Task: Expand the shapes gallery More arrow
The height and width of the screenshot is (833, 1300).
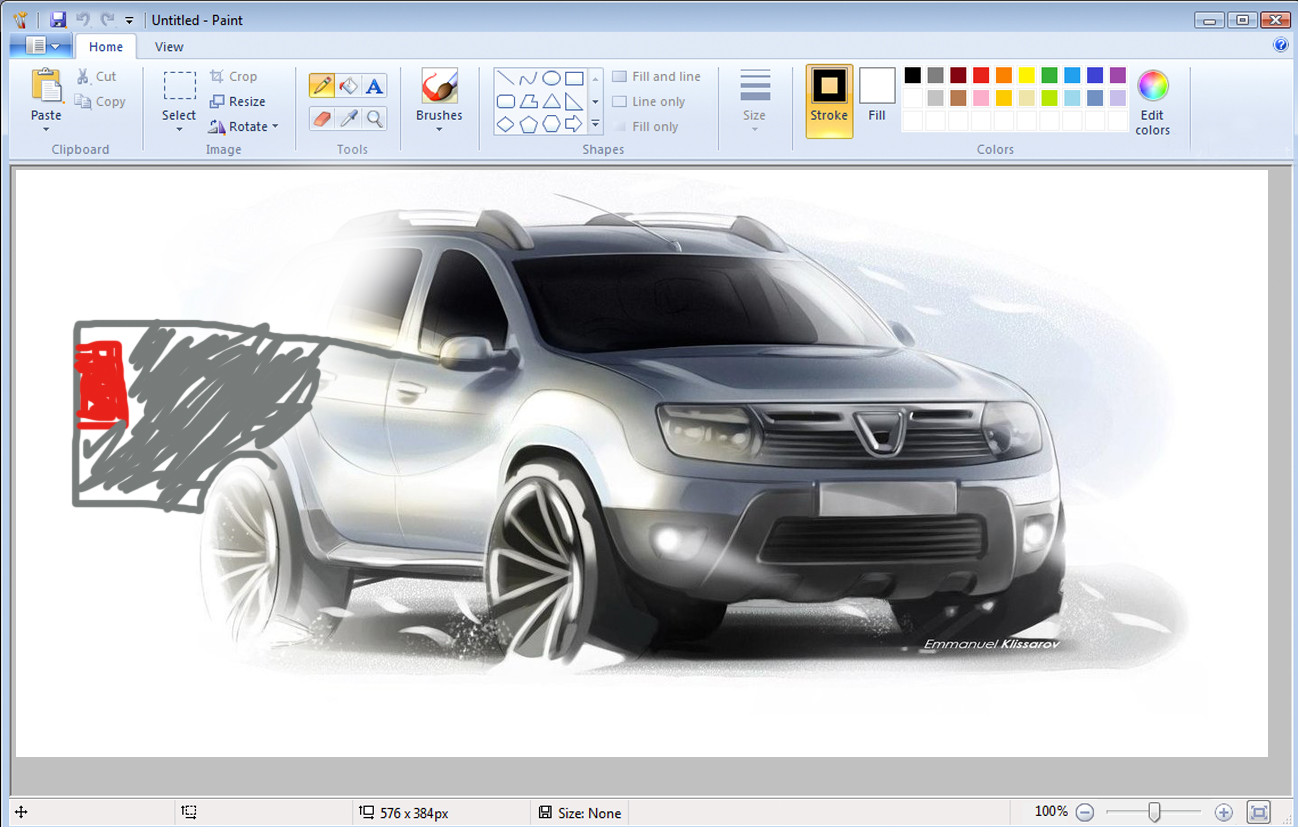Action: tap(596, 125)
